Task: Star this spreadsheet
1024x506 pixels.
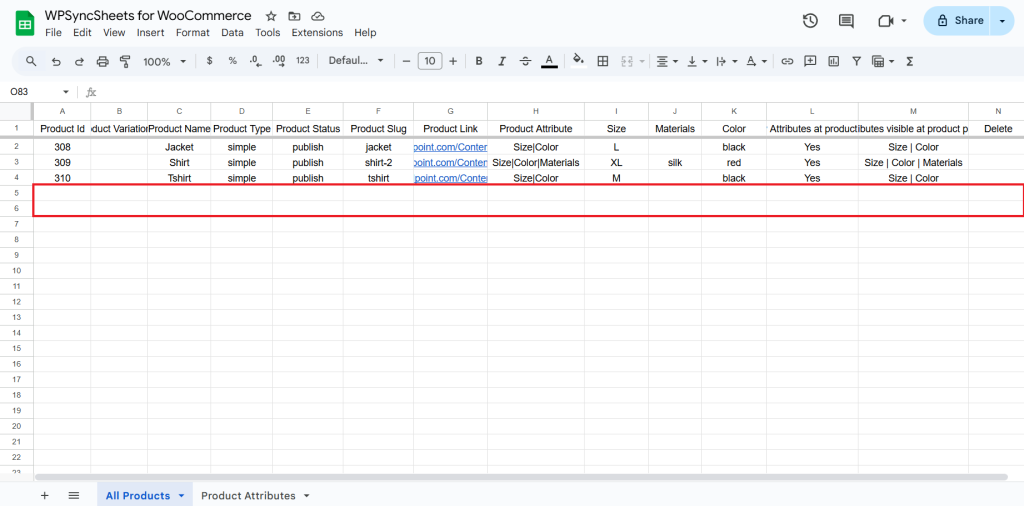Action: click(271, 16)
